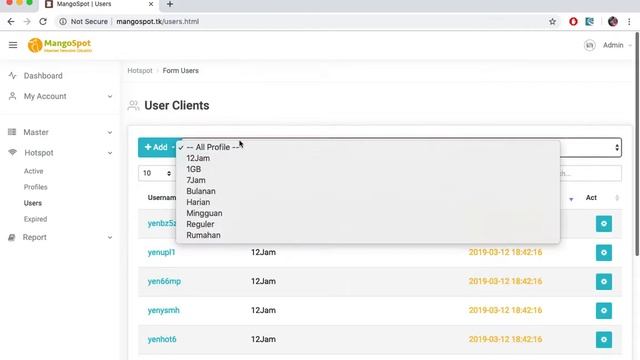The height and width of the screenshot is (360, 640).
Task: Click the Not Secure site info icon
Action: point(63,22)
